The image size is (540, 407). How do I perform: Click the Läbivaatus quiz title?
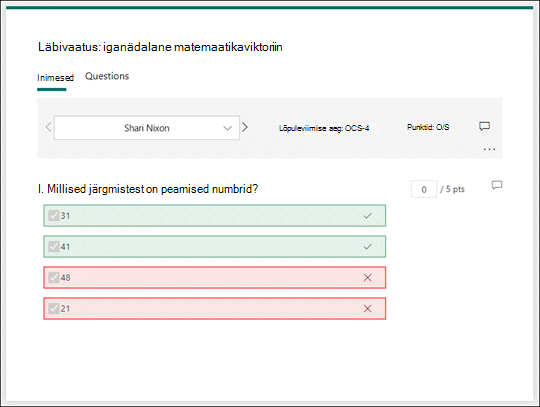pos(160,47)
